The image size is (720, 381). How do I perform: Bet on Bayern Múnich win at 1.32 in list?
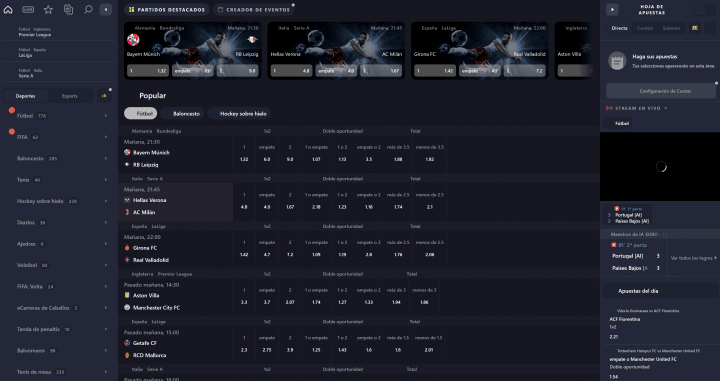pos(244,159)
